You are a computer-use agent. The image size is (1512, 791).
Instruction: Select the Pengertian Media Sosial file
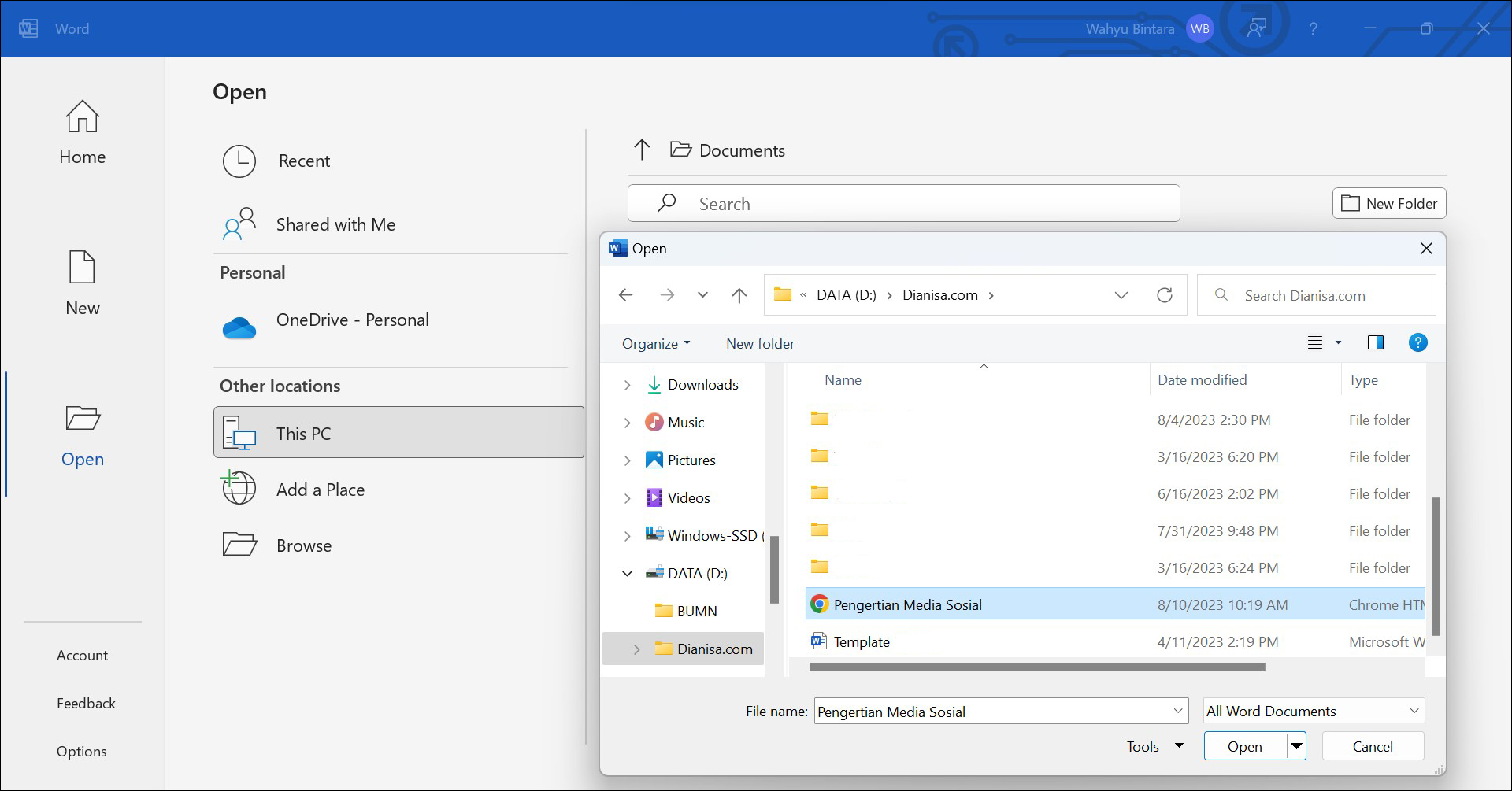point(907,604)
